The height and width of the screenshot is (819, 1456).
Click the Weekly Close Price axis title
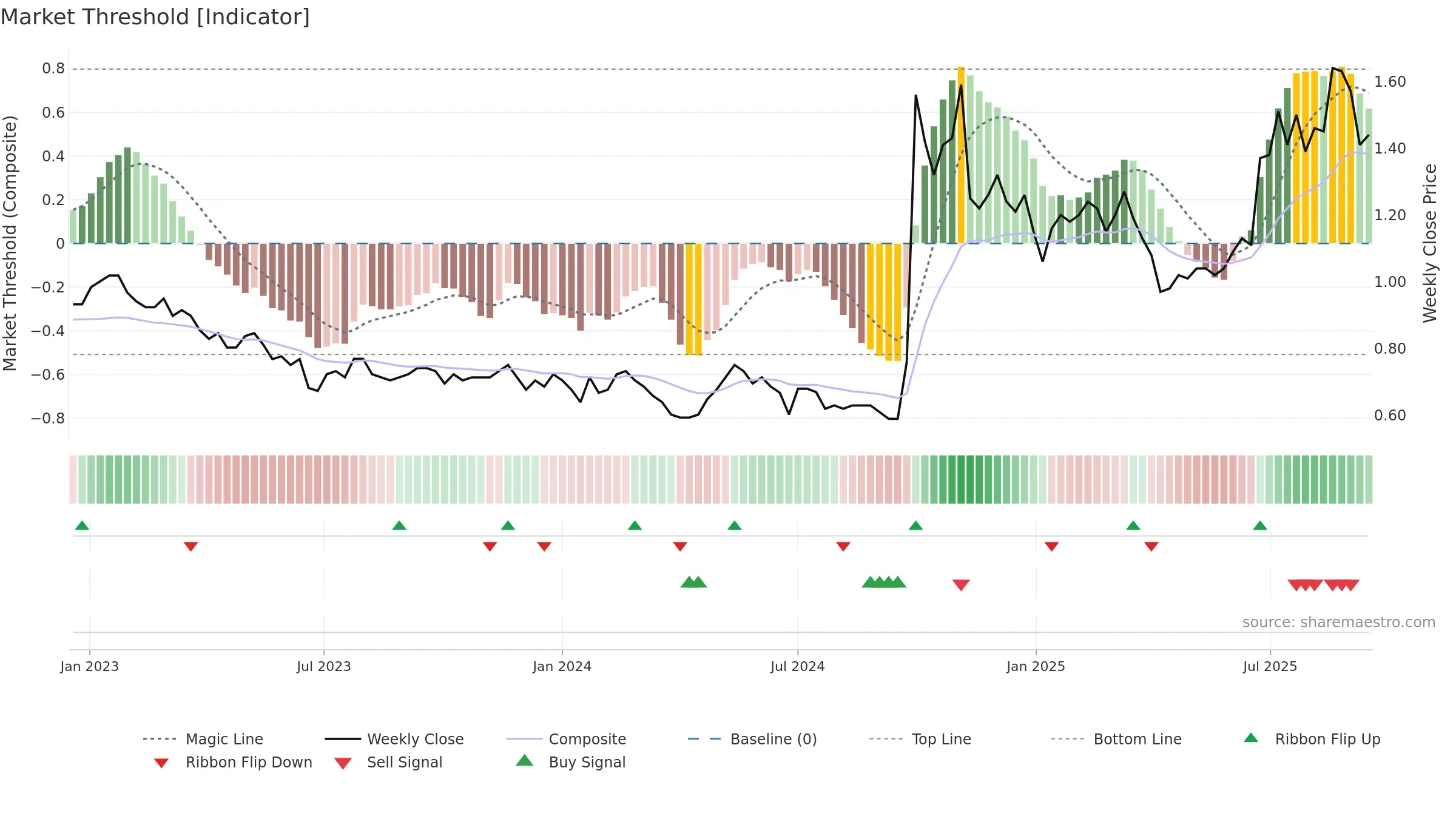(1430, 243)
